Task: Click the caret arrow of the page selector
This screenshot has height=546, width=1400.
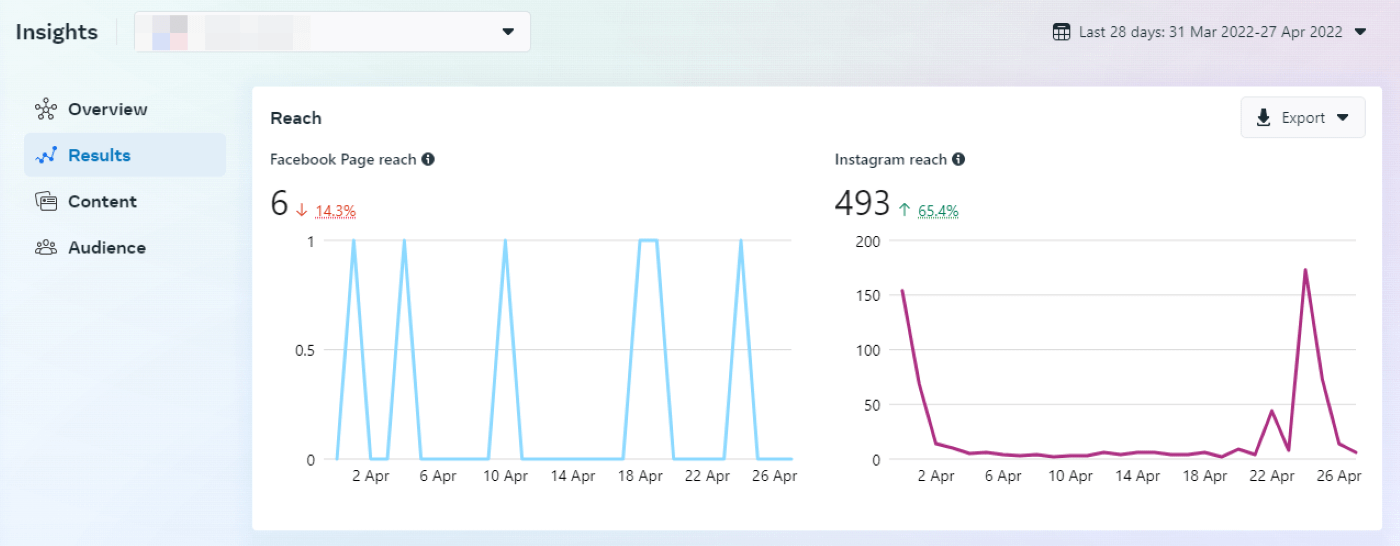Action: pos(508,32)
